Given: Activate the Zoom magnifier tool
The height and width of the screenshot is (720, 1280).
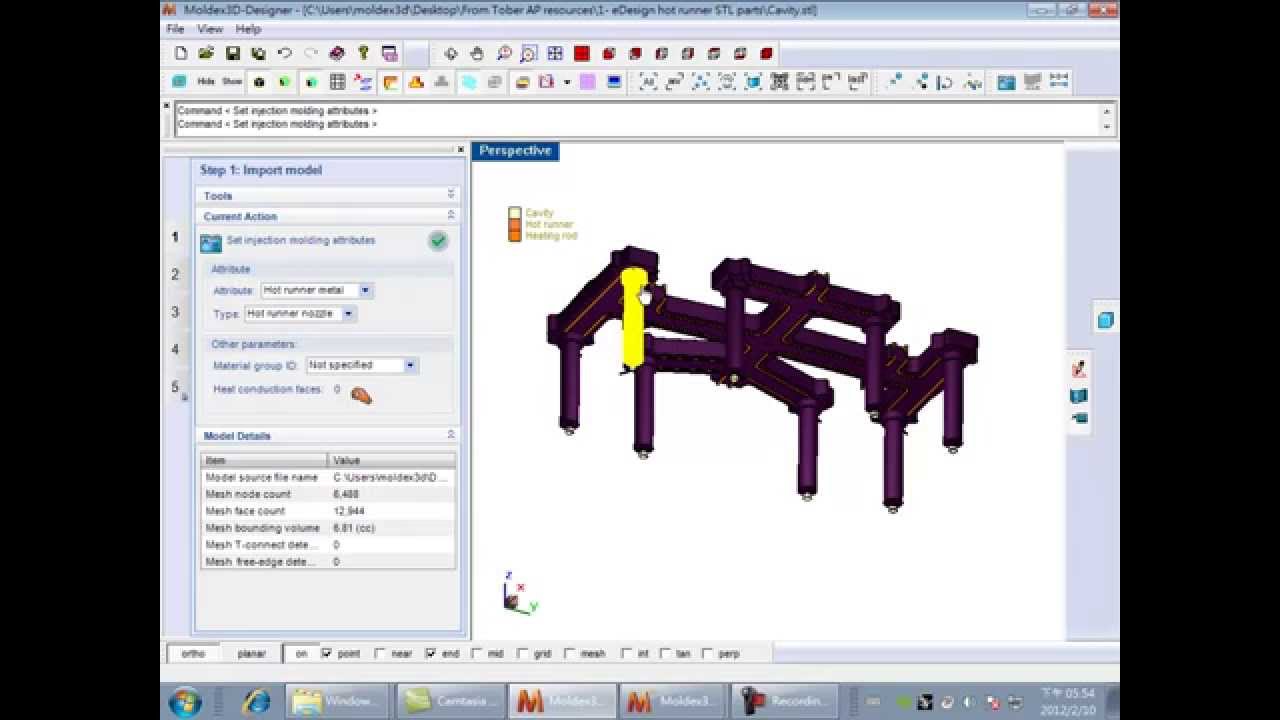Looking at the screenshot, I should click(x=504, y=53).
